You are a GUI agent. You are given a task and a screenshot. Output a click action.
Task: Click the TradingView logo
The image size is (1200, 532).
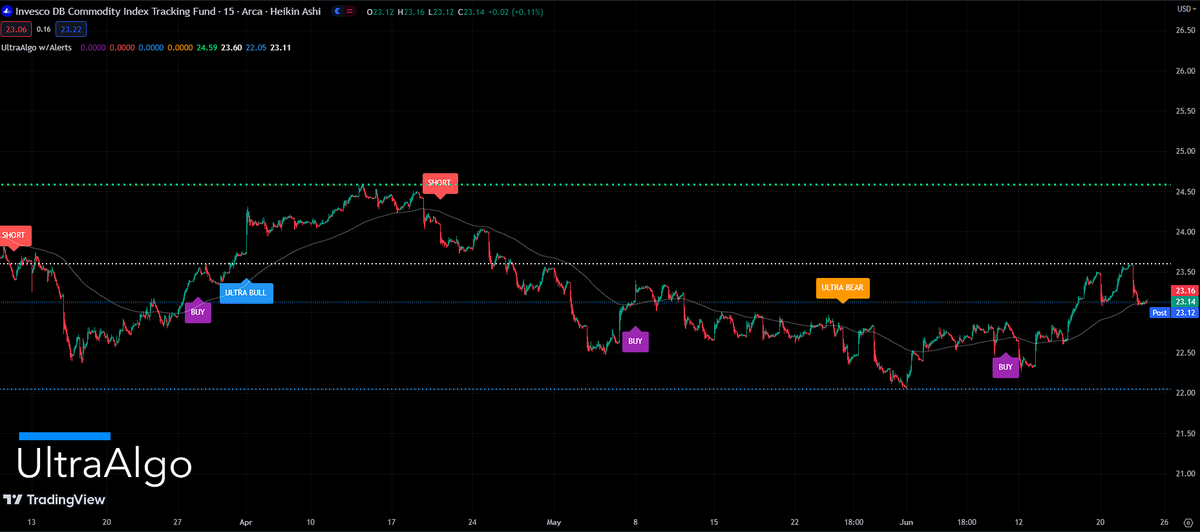point(54,500)
